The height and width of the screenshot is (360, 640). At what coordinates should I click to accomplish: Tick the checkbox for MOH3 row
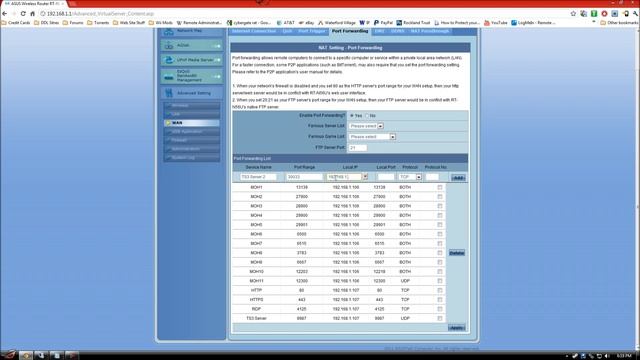pos(440,206)
